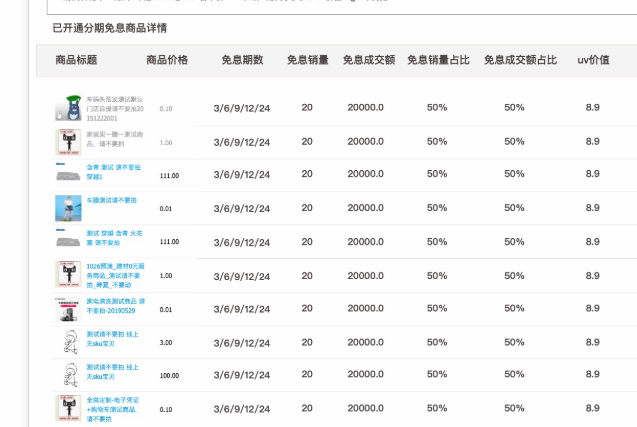The width and height of the screenshot is (637, 427).
Task: Click the 商品价格 column header
Action: [x=167, y=60]
